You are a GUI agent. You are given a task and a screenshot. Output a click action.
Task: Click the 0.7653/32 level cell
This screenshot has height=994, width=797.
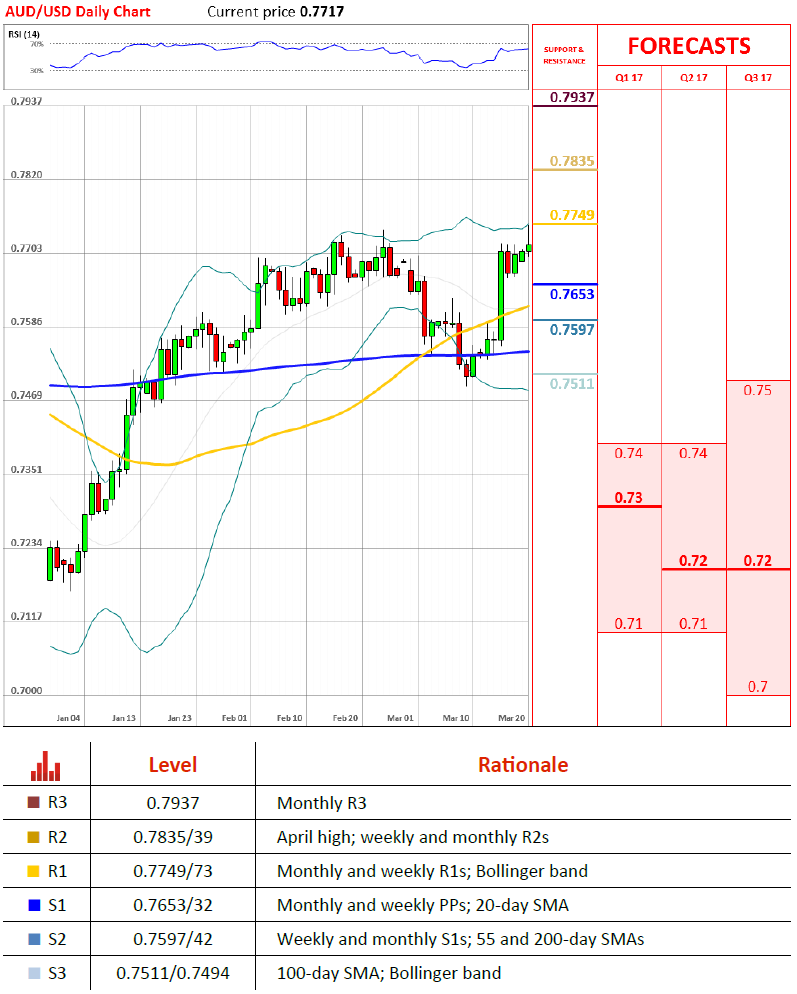click(172, 905)
